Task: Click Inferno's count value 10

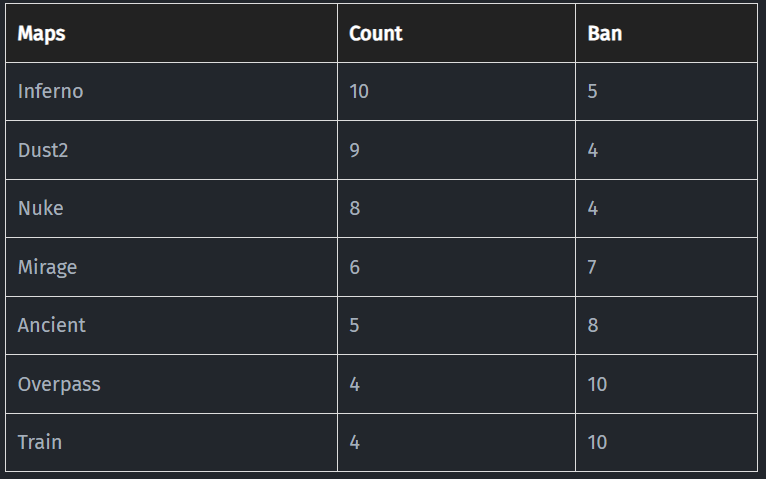Action: [359, 91]
